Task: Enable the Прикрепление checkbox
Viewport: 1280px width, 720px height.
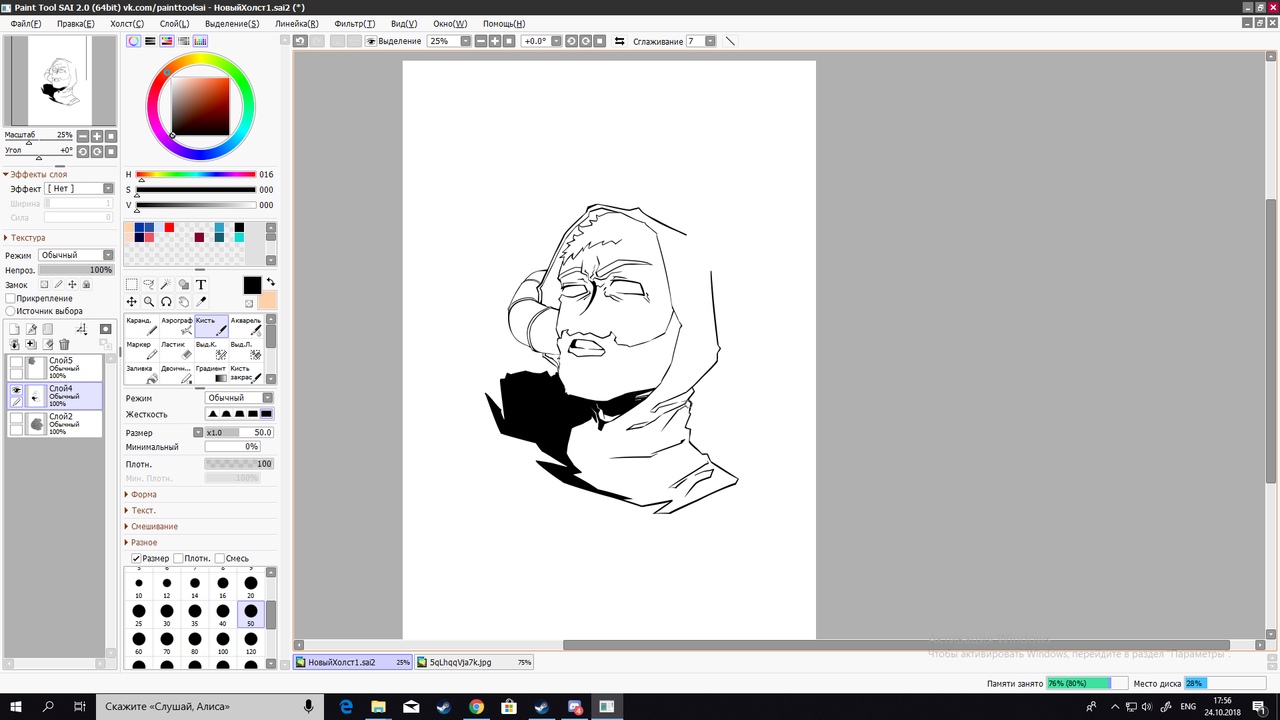Action: [x=11, y=298]
